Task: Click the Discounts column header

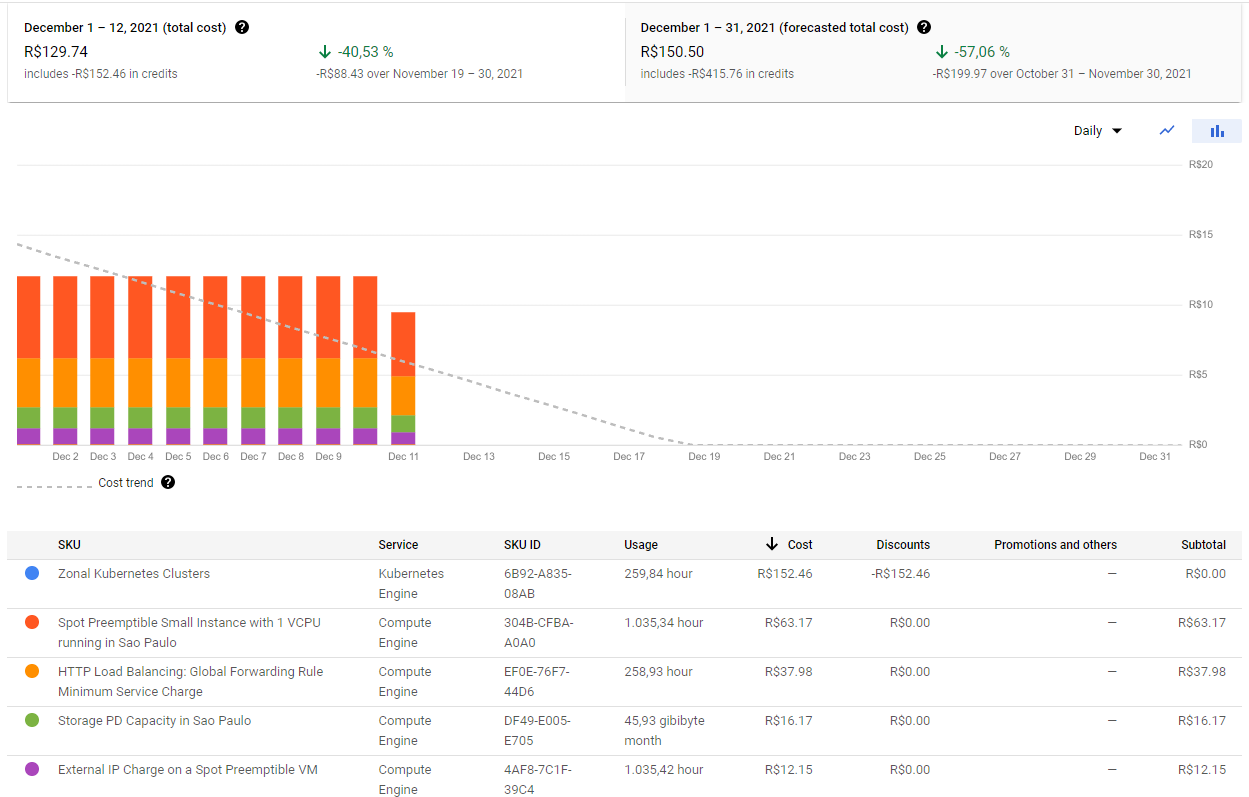Action: [x=903, y=545]
